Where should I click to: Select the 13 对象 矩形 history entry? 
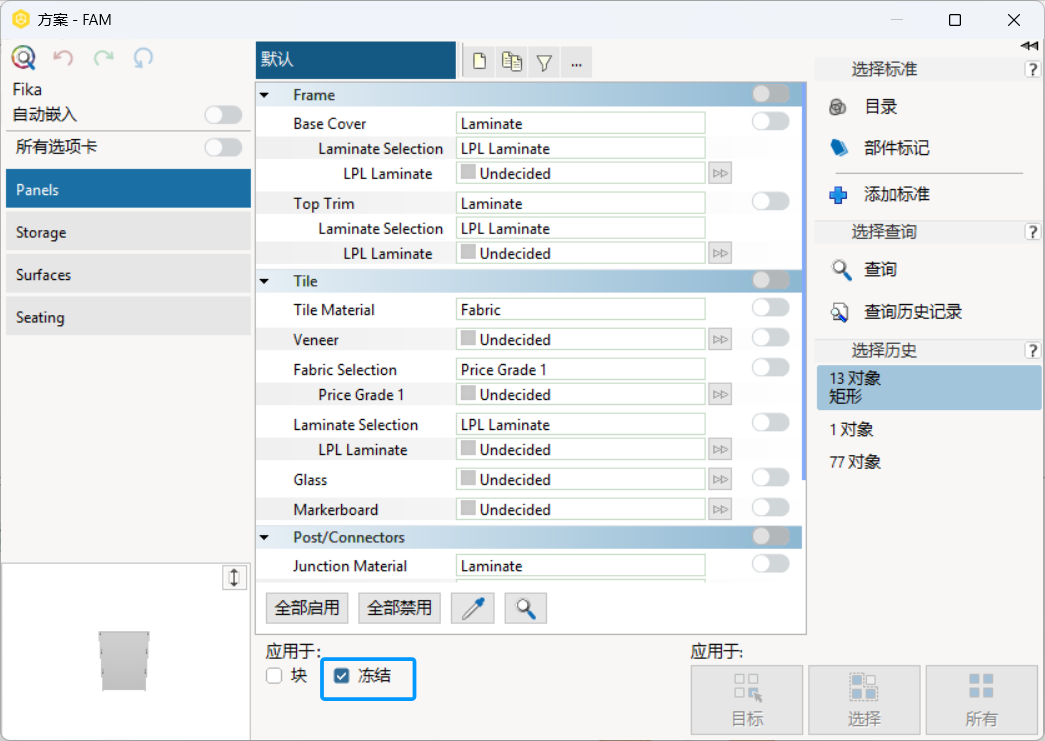(928, 387)
